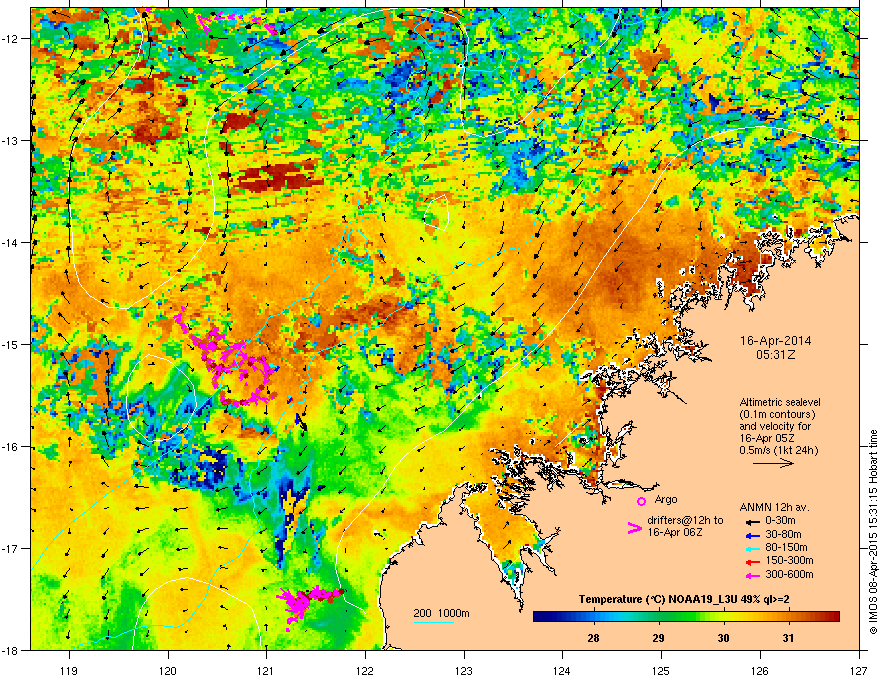Screen dimensions: 880x680
Task: Click longitude axis label 119
Action: click(x=69, y=670)
